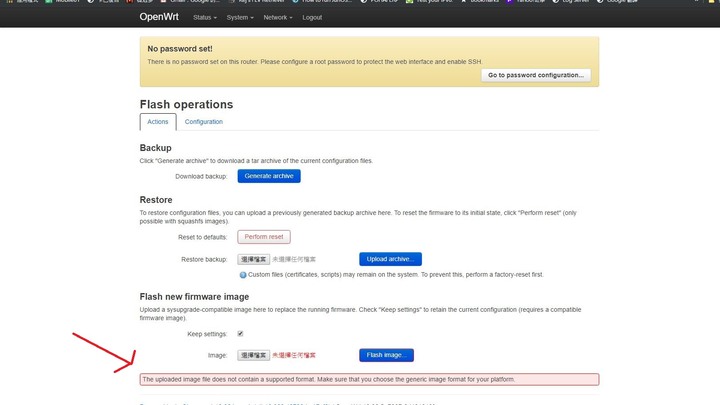
Task: Select the Actions tab
Action: pyautogui.click(x=158, y=122)
